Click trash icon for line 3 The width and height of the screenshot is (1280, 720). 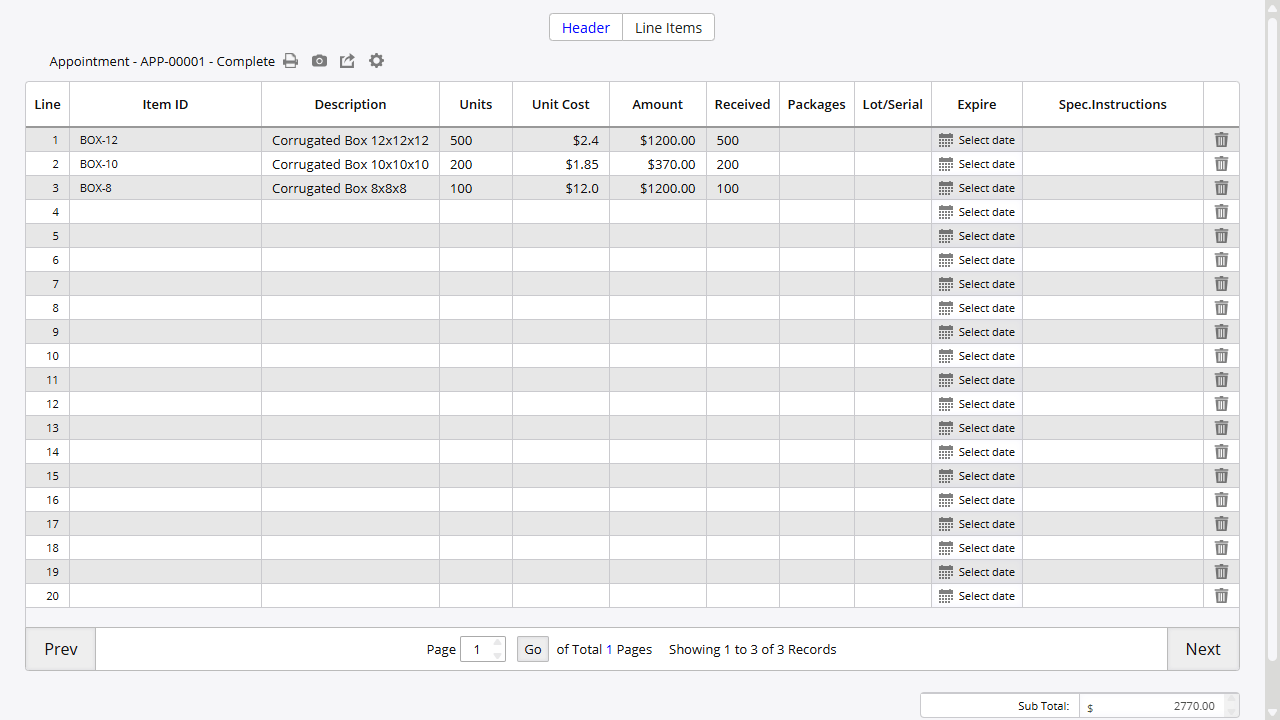tap(1221, 188)
